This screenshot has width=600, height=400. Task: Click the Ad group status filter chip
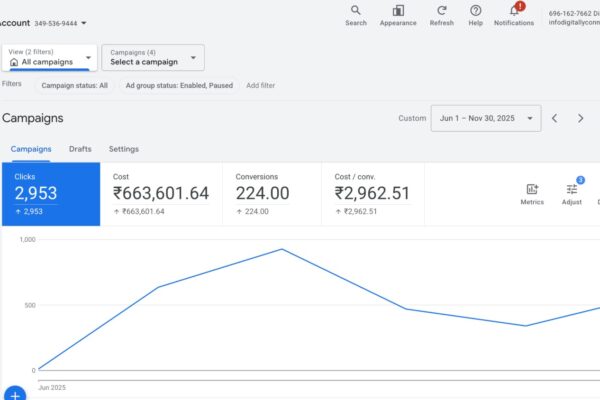pyautogui.click(x=179, y=86)
